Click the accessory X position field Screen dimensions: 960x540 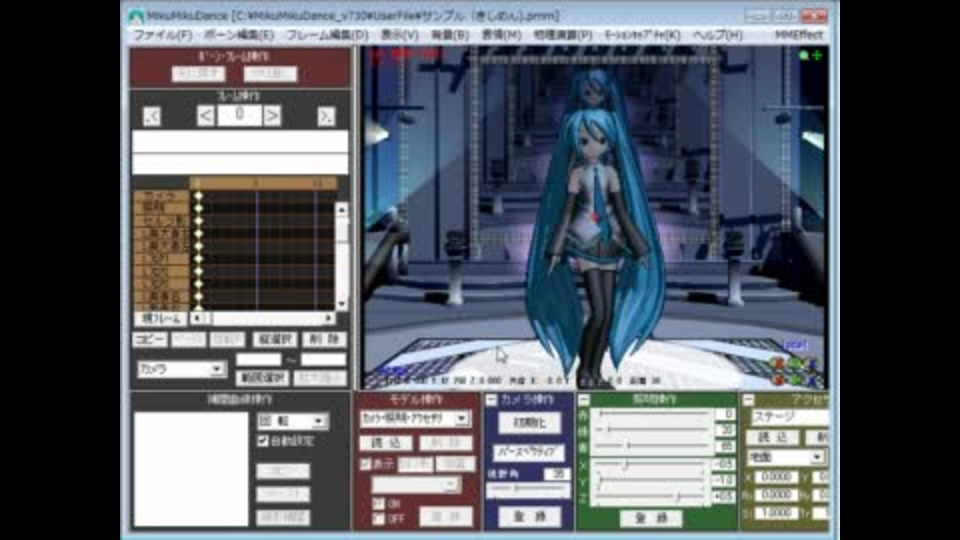[x=776, y=476]
